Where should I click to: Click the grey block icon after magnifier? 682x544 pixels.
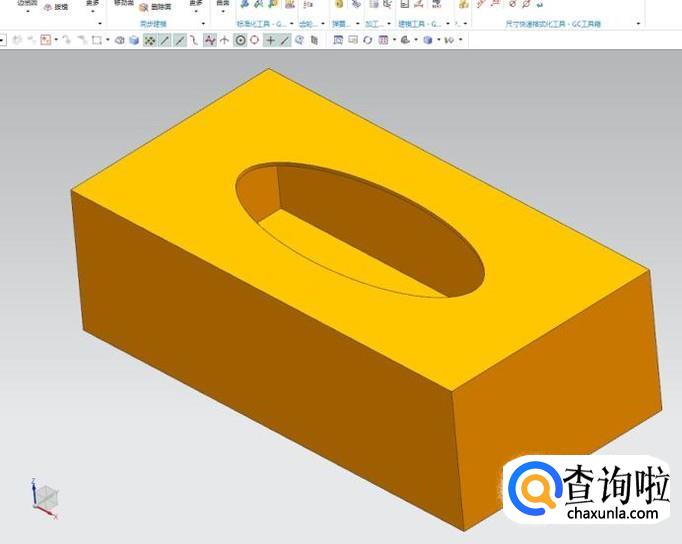click(314, 40)
